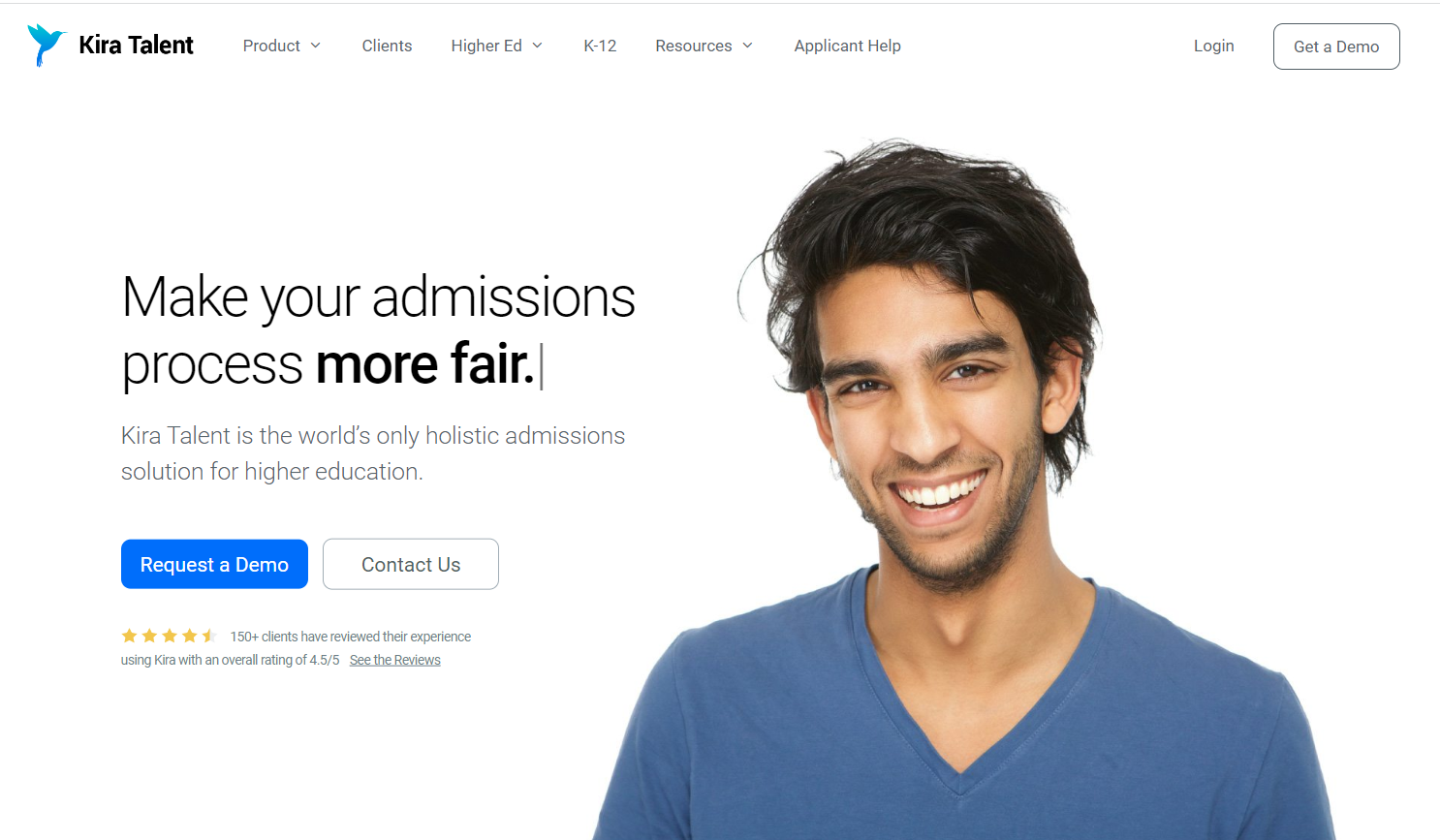1440x840 pixels.
Task: Open the See the Reviews link
Action: click(394, 660)
